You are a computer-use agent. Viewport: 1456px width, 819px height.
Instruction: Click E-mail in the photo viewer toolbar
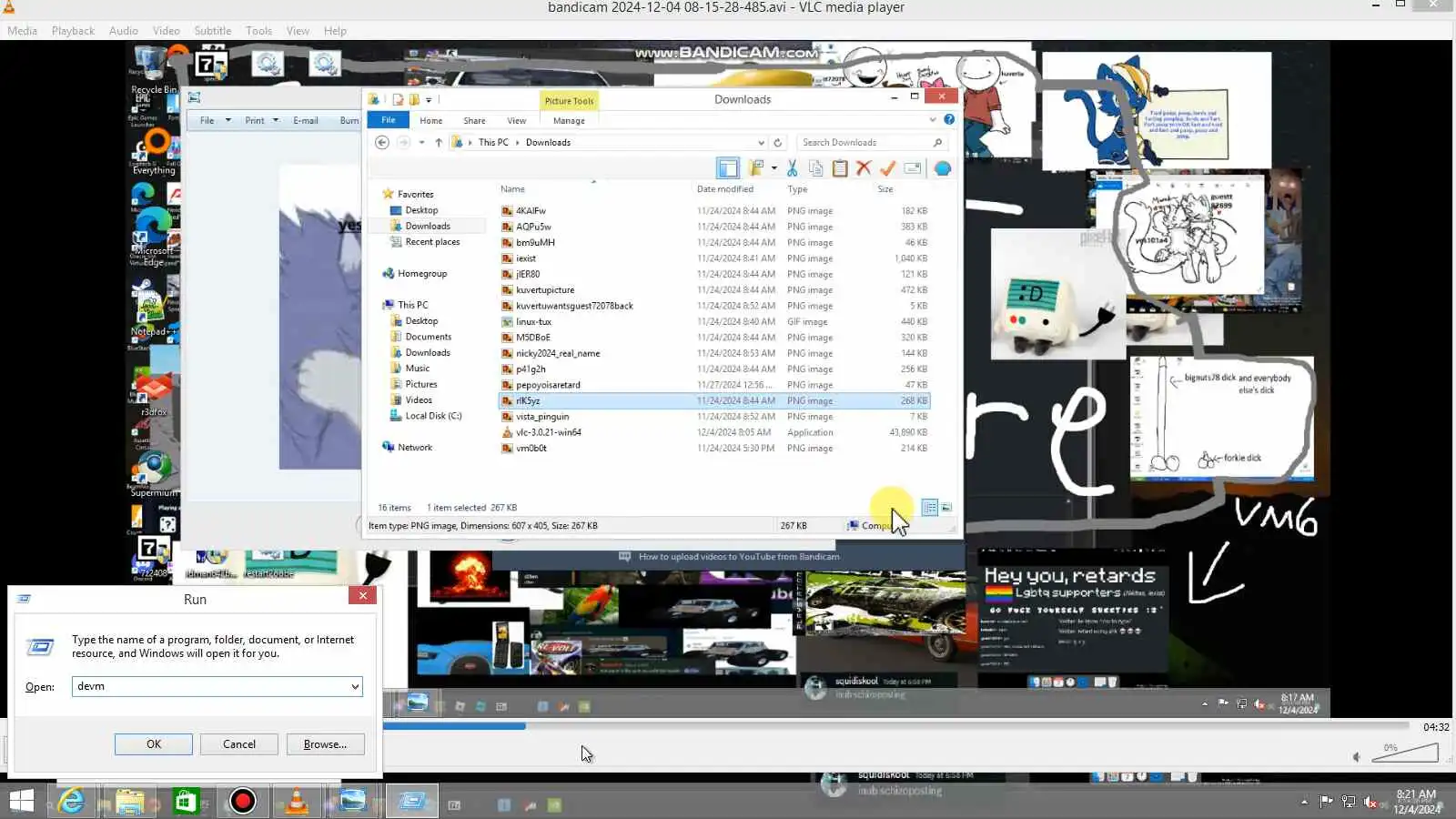[306, 120]
